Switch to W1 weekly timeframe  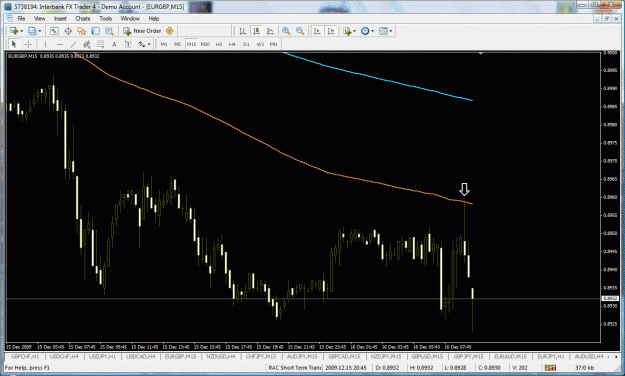coord(260,44)
